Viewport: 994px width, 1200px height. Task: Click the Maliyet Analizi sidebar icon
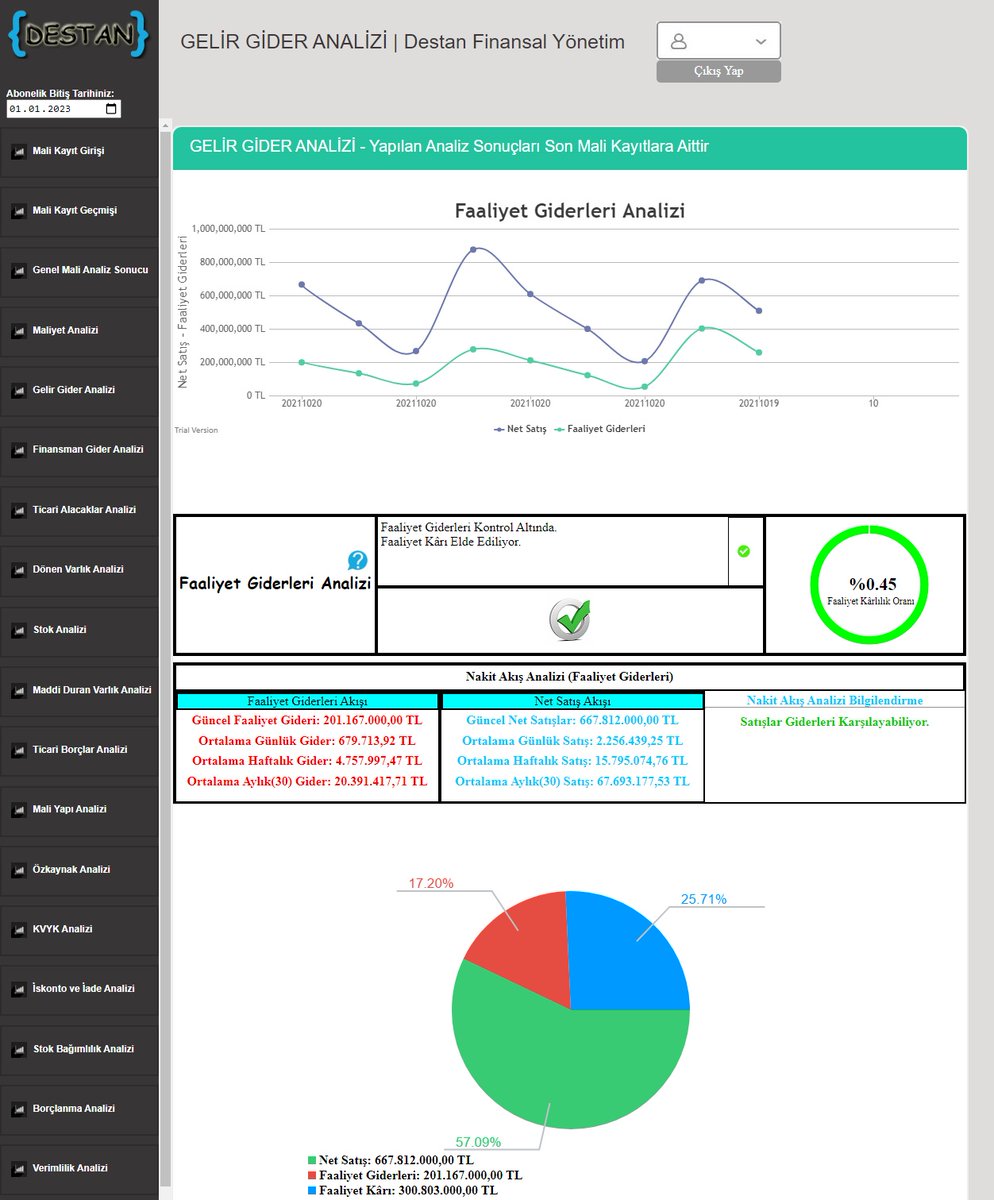(x=17, y=331)
